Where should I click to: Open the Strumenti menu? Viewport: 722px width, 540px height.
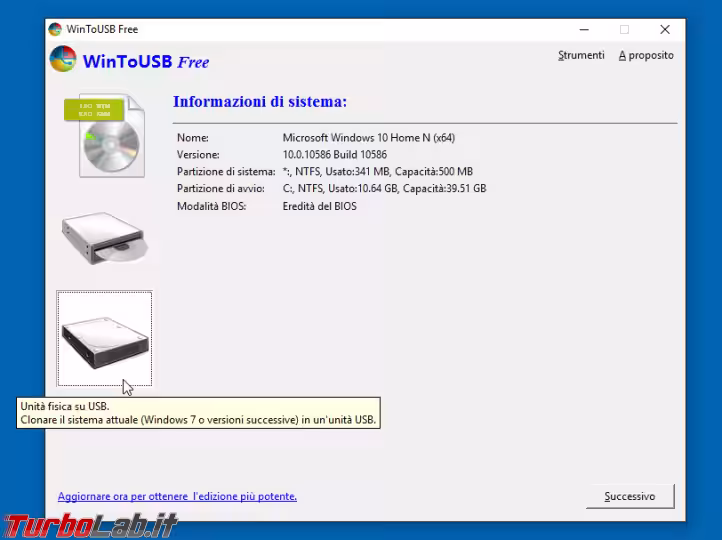(581, 55)
